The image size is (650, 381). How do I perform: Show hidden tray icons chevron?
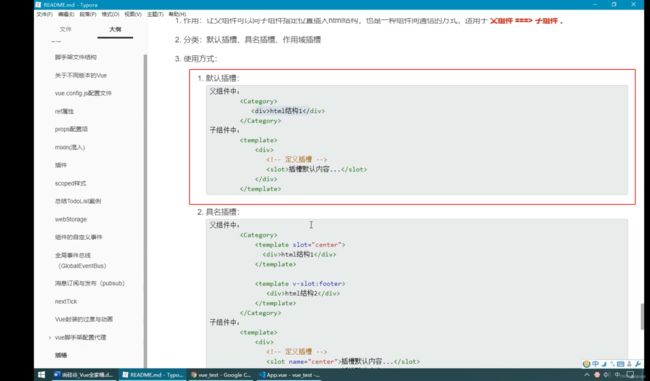point(587,375)
